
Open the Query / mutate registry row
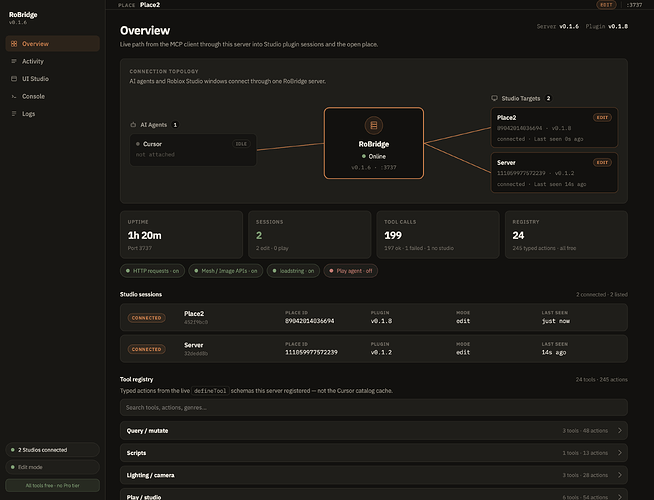point(374,431)
